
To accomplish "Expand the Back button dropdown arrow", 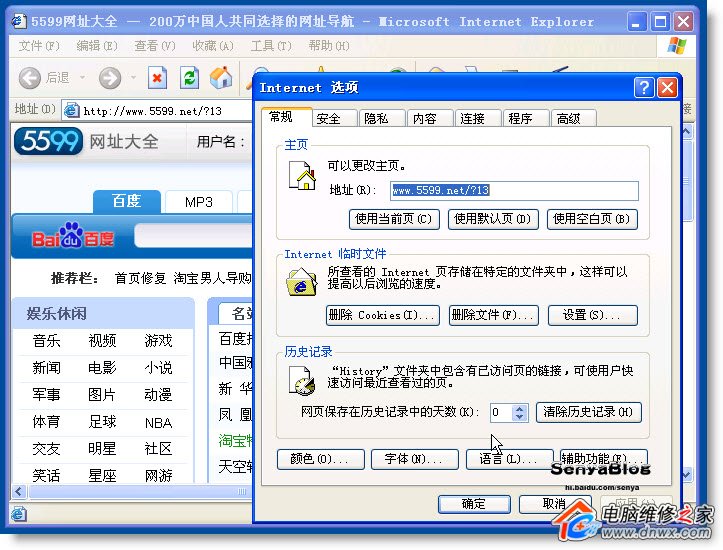I will (x=80, y=78).
